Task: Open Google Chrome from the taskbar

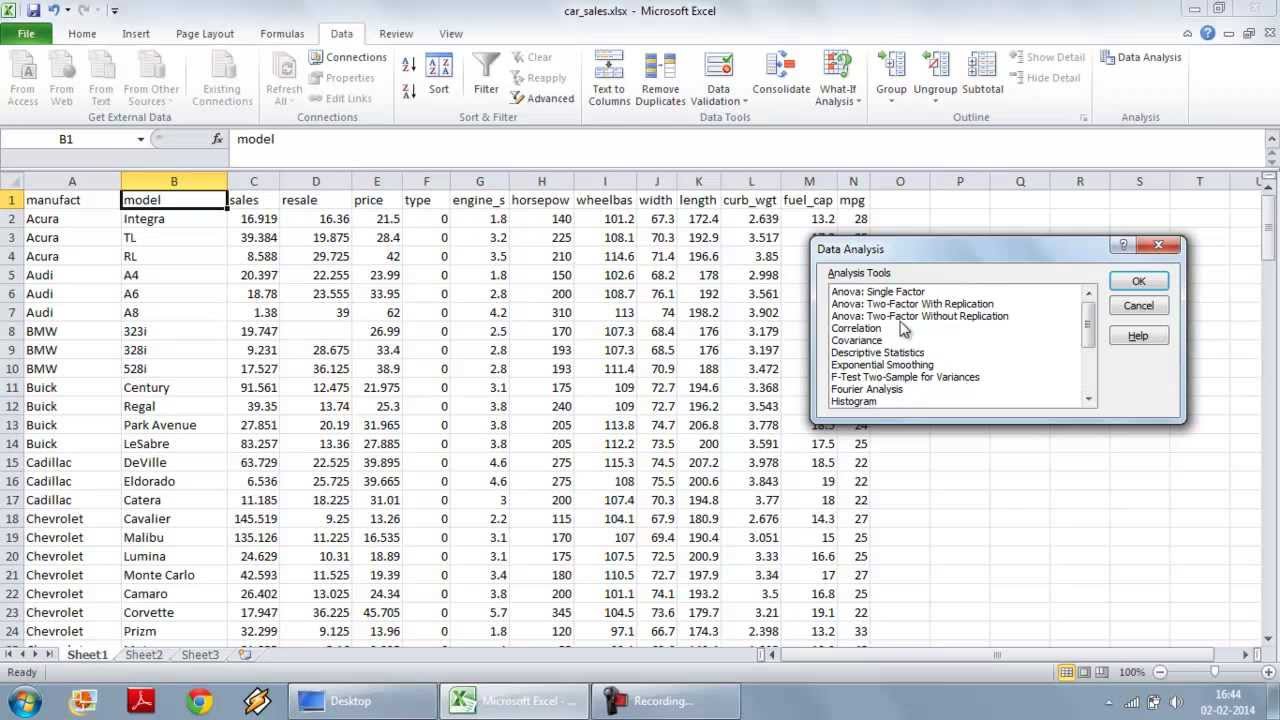Action: click(x=200, y=702)
